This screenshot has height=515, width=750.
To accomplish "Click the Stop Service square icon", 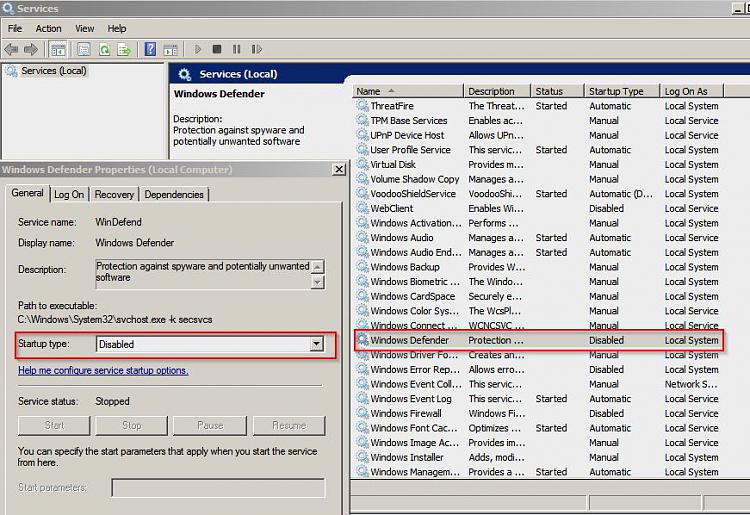I will point(217,49).
